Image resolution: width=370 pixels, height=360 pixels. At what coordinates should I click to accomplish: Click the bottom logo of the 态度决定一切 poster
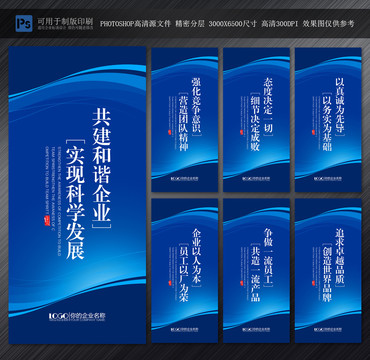tap(256, 178)
